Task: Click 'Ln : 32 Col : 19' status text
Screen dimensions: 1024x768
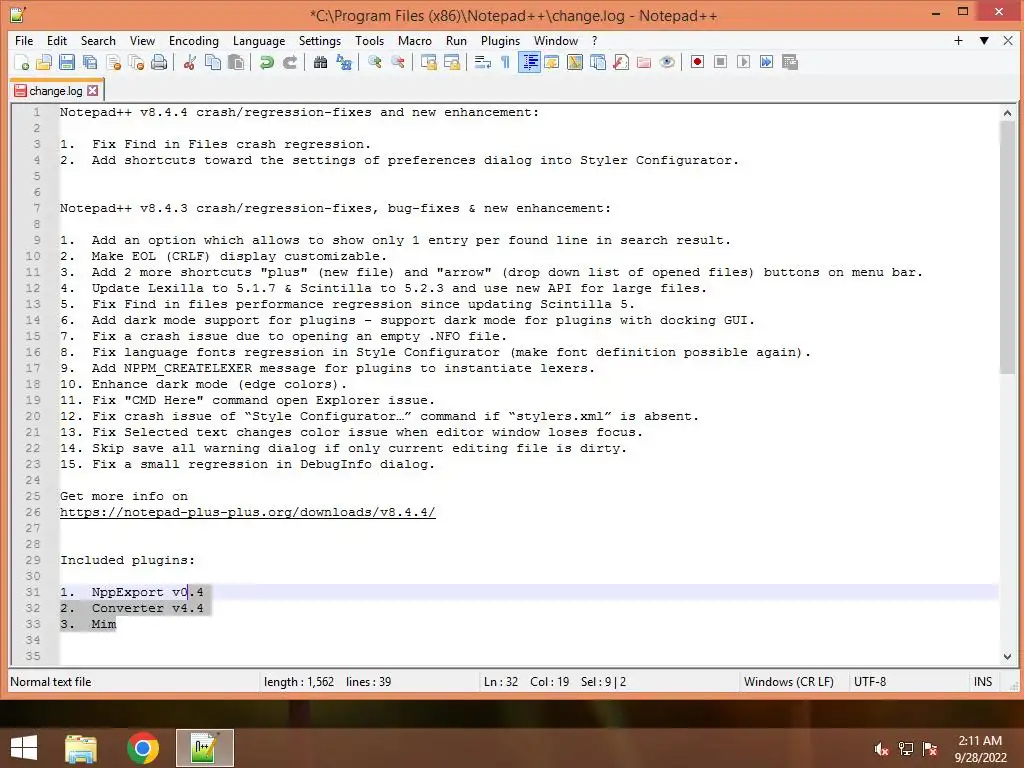Action: [526, 682]
